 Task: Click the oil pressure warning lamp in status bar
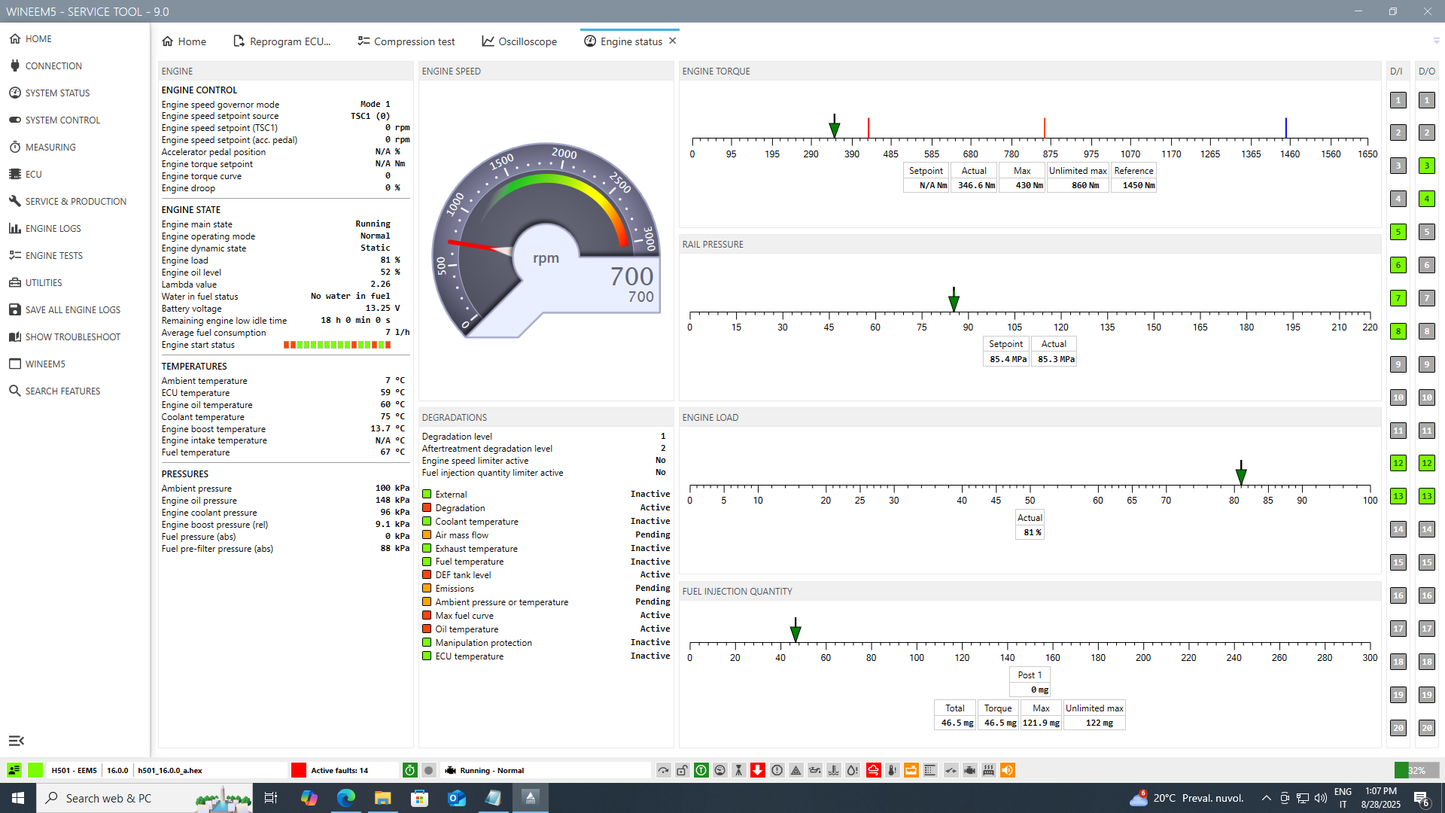[x=815, y=770]
